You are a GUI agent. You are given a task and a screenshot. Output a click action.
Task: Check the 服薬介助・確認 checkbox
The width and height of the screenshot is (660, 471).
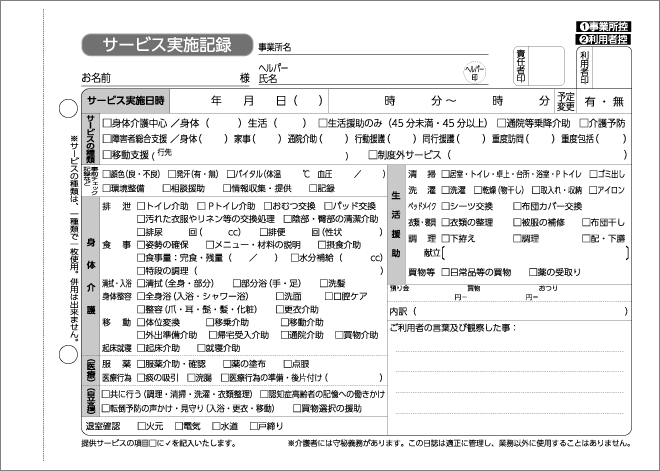tap(141, 364)
